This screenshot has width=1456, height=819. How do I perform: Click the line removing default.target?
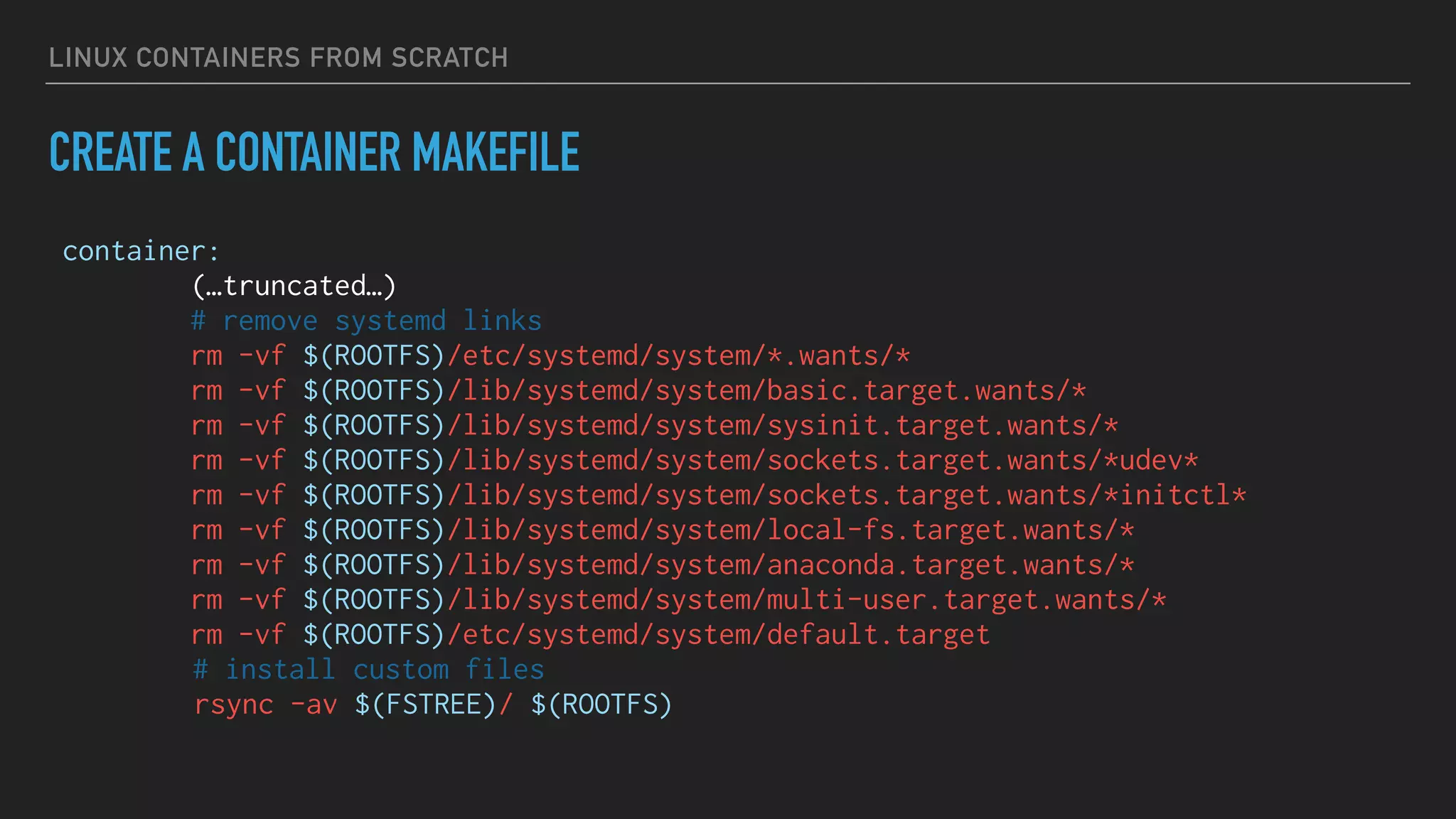[590, 634]
